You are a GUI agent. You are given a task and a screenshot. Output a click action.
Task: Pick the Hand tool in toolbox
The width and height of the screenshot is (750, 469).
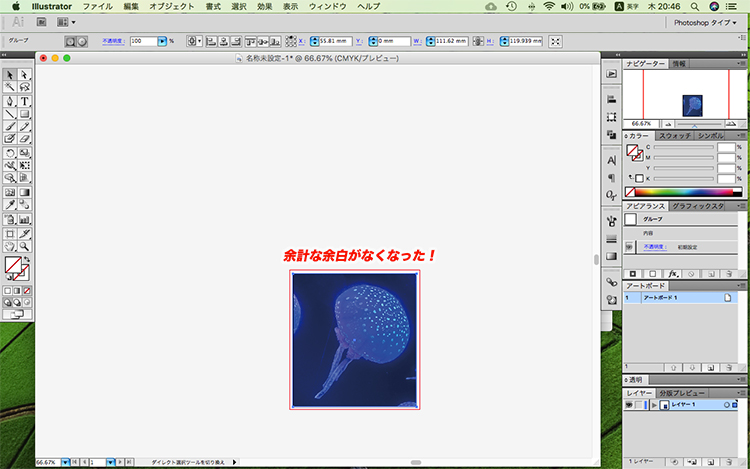[x=10, y=244]
